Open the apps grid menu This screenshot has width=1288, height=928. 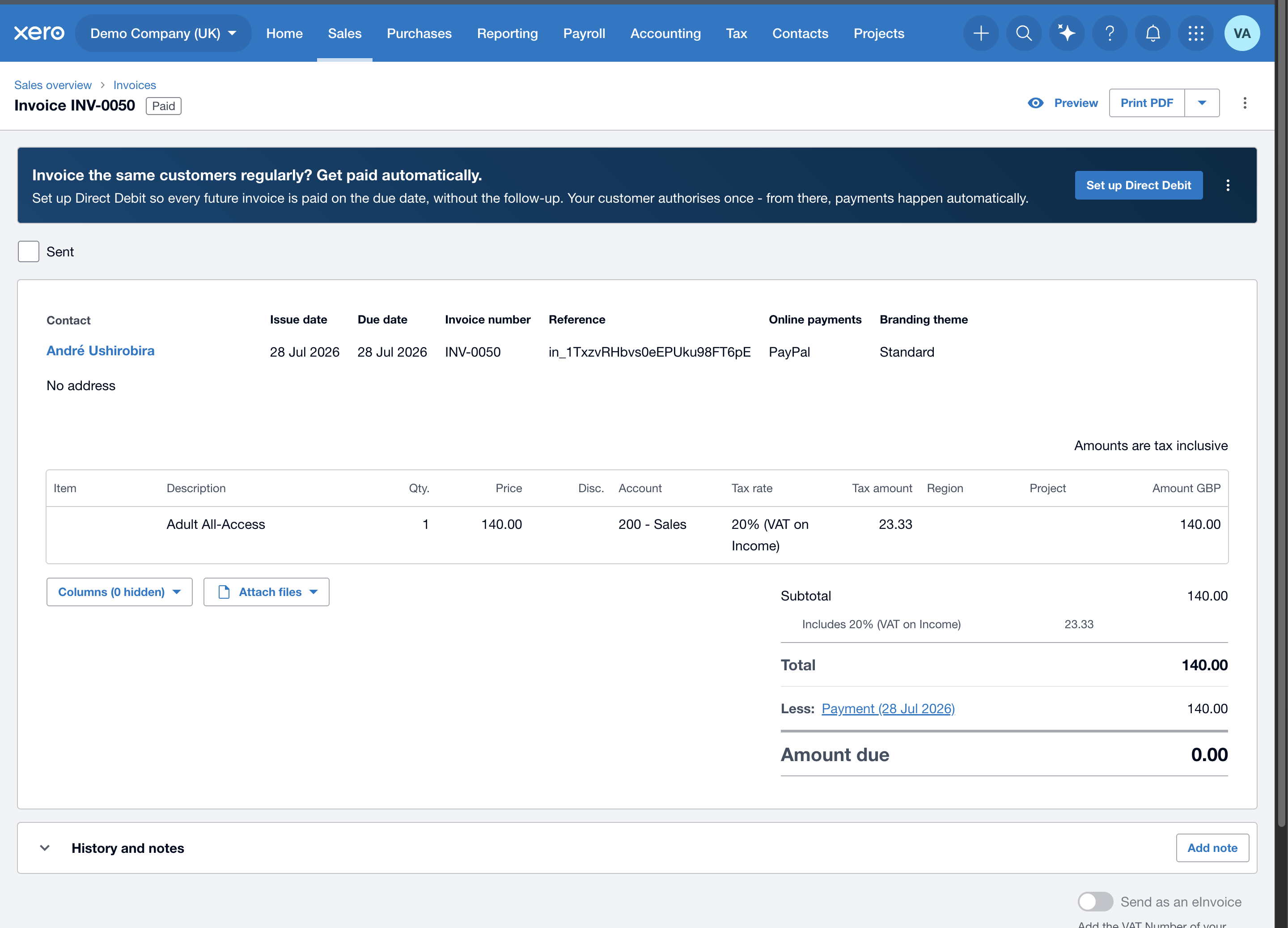[1196, 33]
